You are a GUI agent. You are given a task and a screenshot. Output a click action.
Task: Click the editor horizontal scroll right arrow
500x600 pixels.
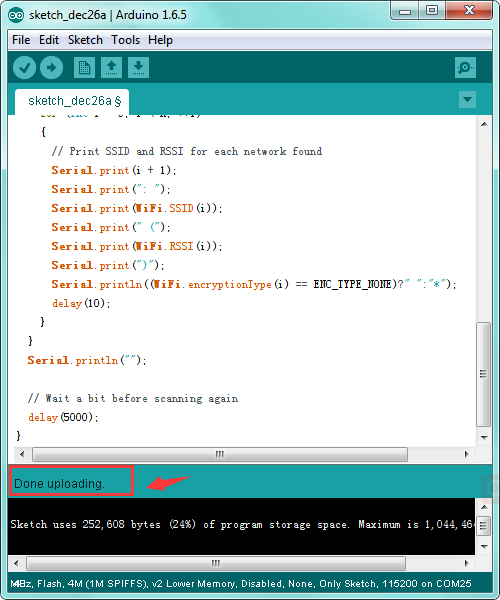pos(466,454)
